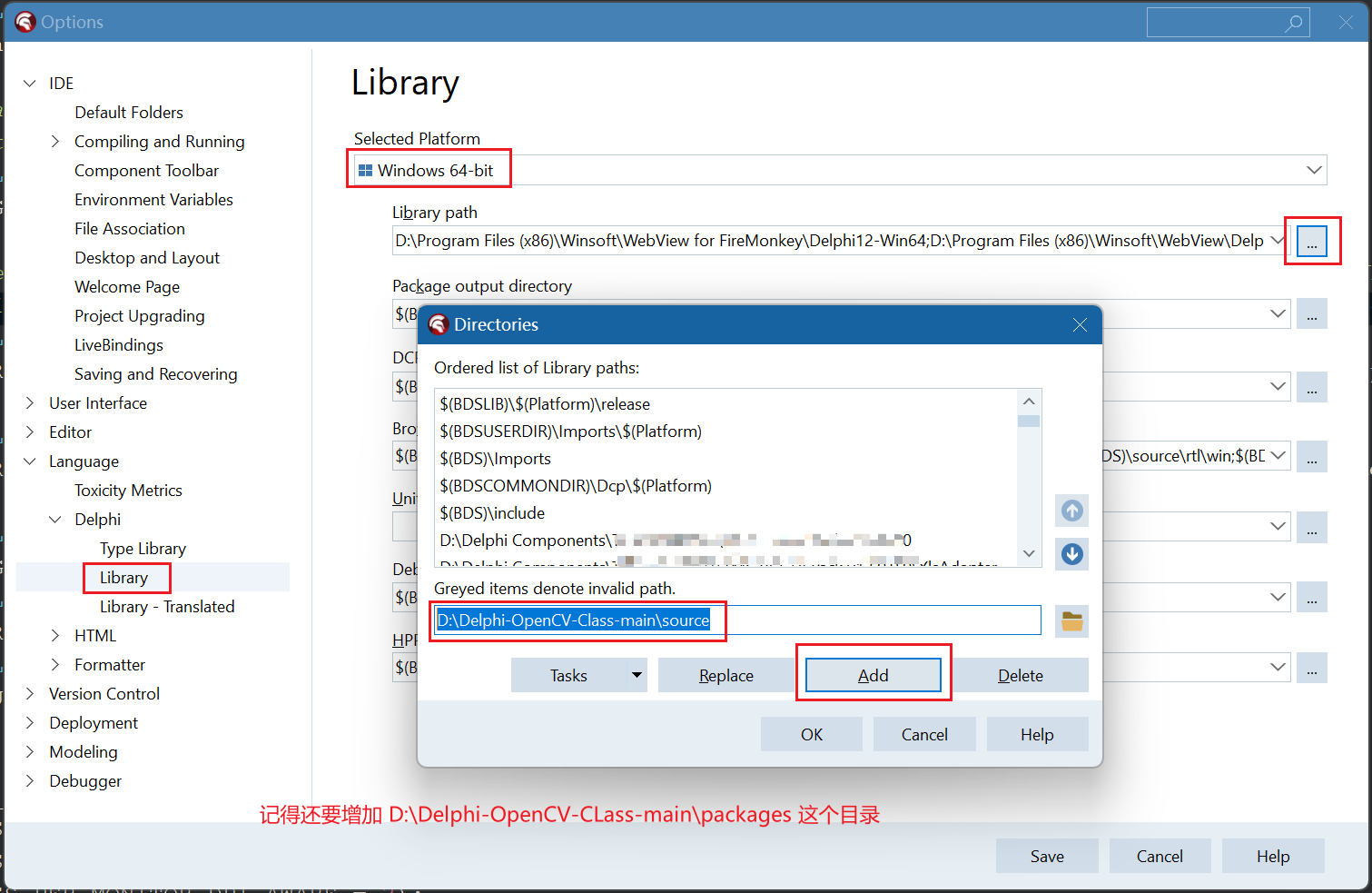Click the search magnifier icon in Options title bar
1372x893 pixels.
coord(1294,23)
